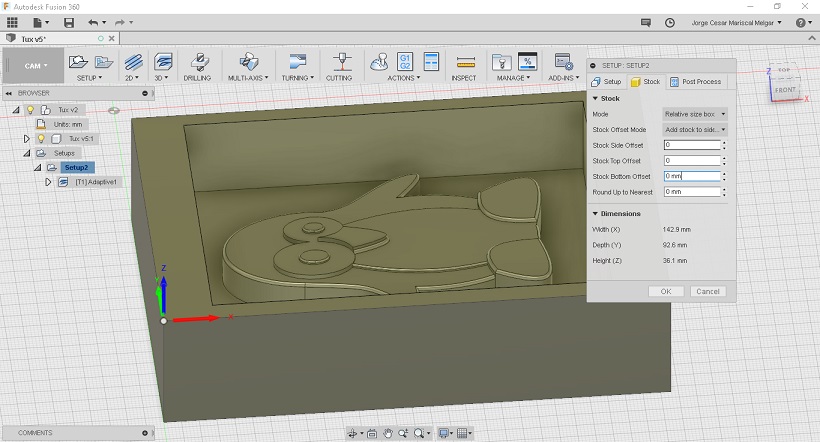This screenshot has width=820, height=442.
Task: Collapse the Setups tree node
Action: tap(27, 153)
